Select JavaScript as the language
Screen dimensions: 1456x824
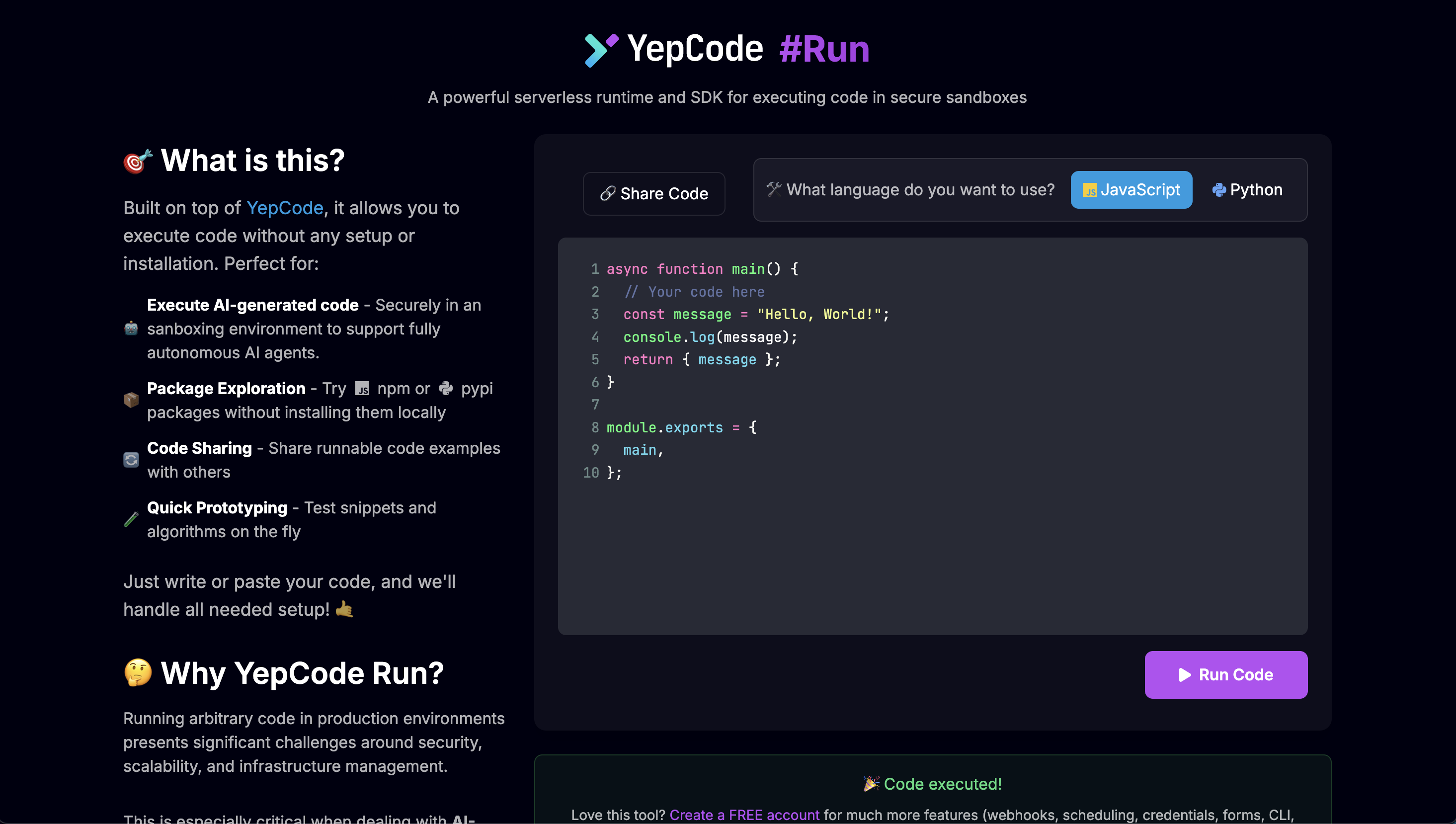[1131, 190]
